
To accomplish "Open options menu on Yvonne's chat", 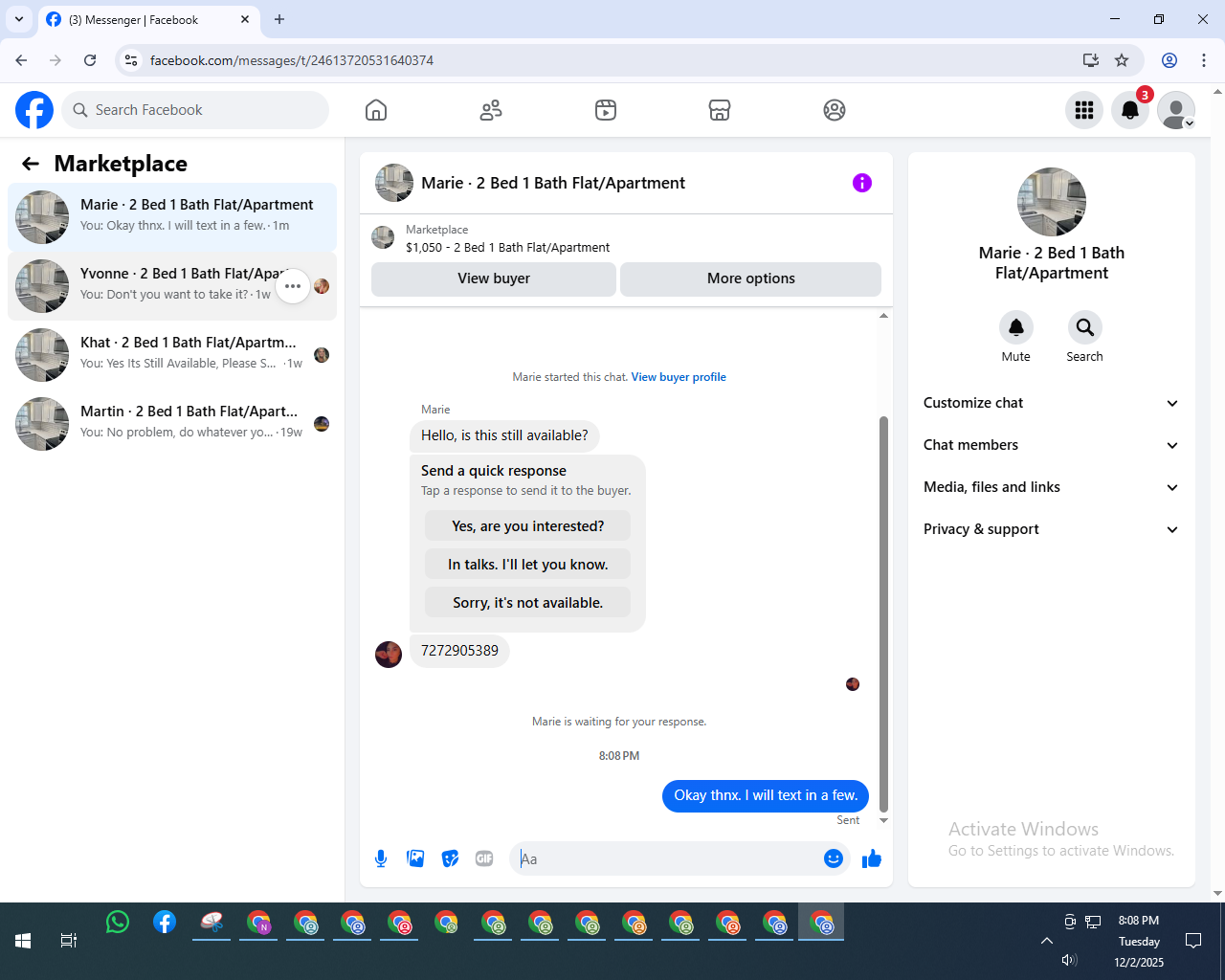I will coord(293,286).
